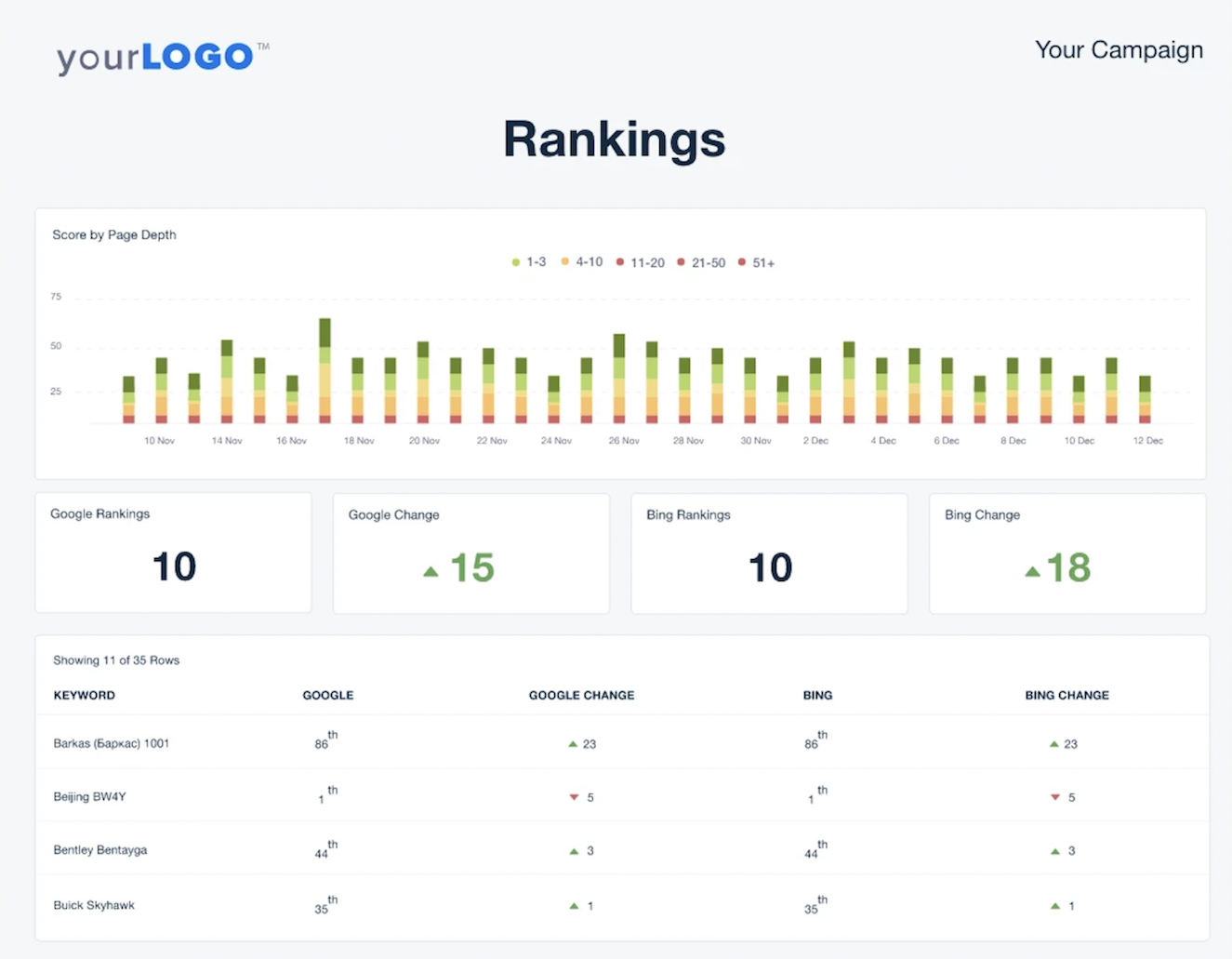This screenshot has height=959, width=1232.
Task: Click up arrow in Barkas 1001 Google Change cell
Action: coord(573,744)
